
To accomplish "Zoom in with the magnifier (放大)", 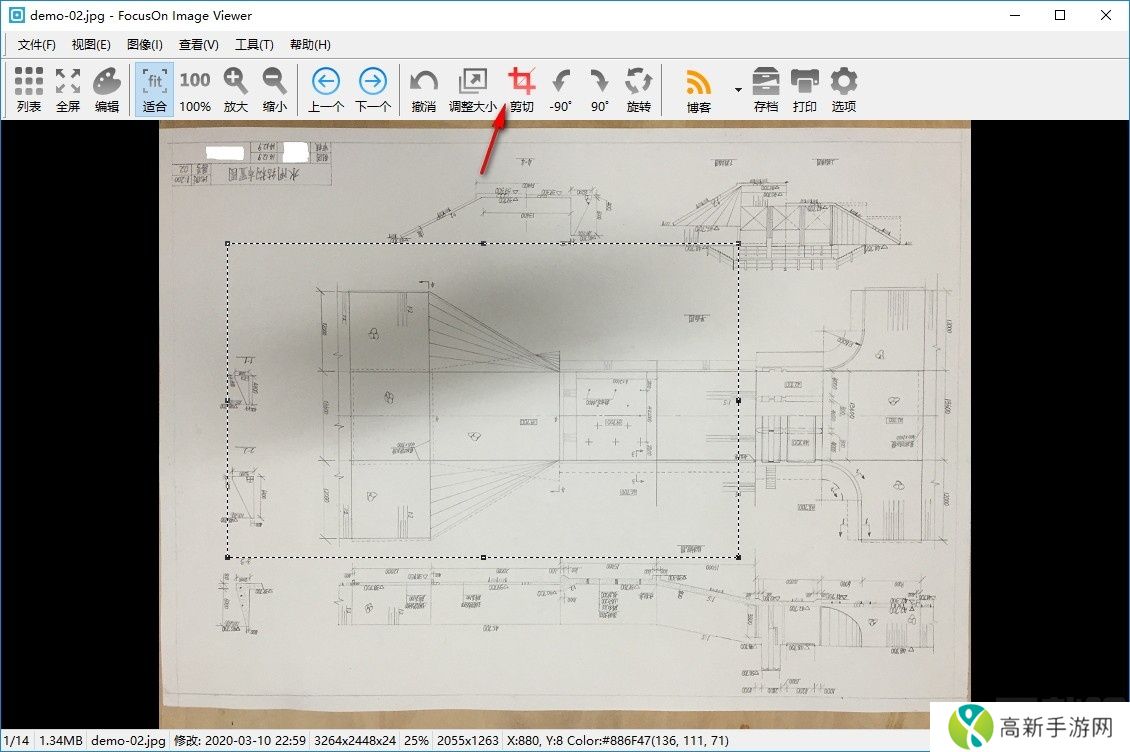I will coord(235,89).
